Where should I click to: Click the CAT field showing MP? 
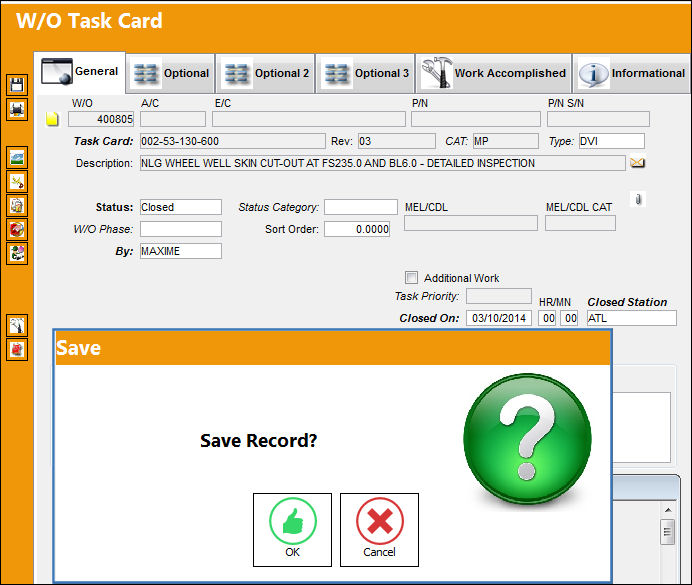click(506, 141)
